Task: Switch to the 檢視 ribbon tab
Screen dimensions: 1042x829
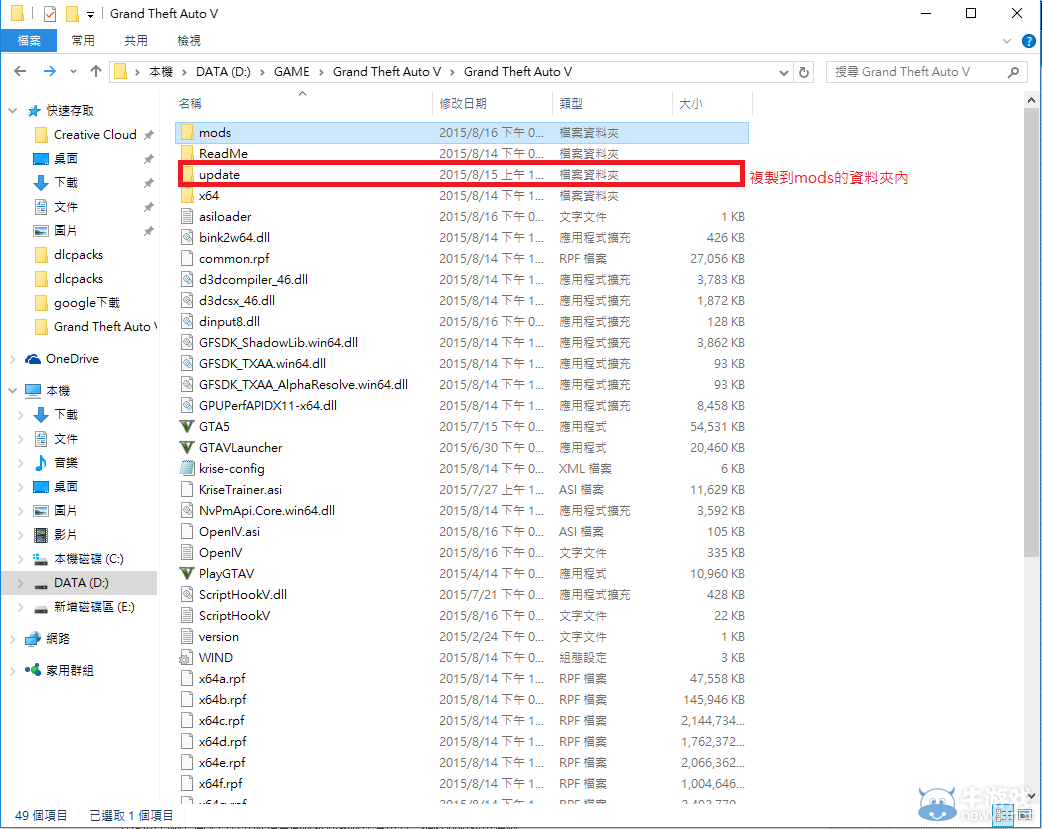Action: click(189, 41)
